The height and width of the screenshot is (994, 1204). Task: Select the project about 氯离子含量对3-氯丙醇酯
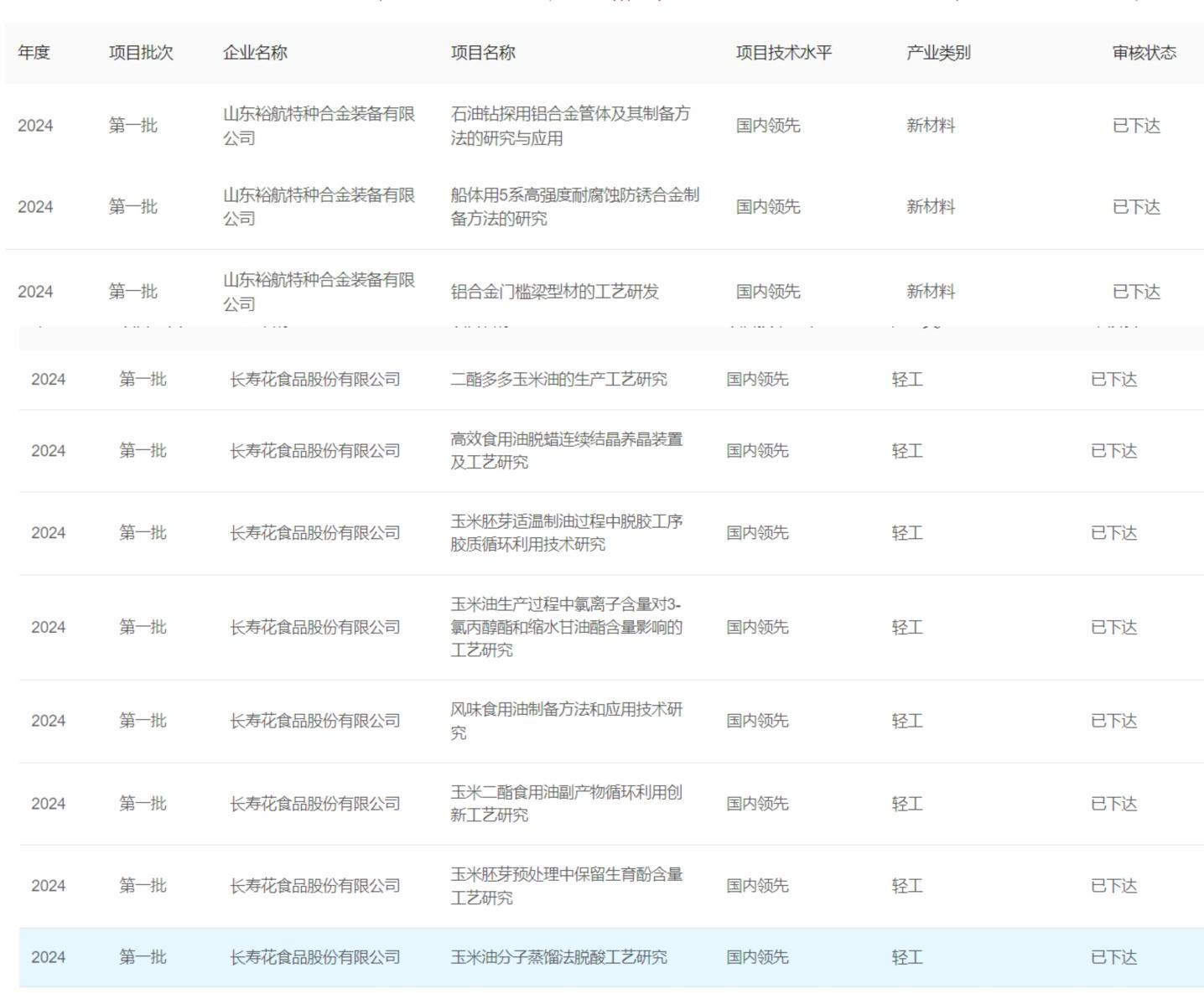(566, 627)
